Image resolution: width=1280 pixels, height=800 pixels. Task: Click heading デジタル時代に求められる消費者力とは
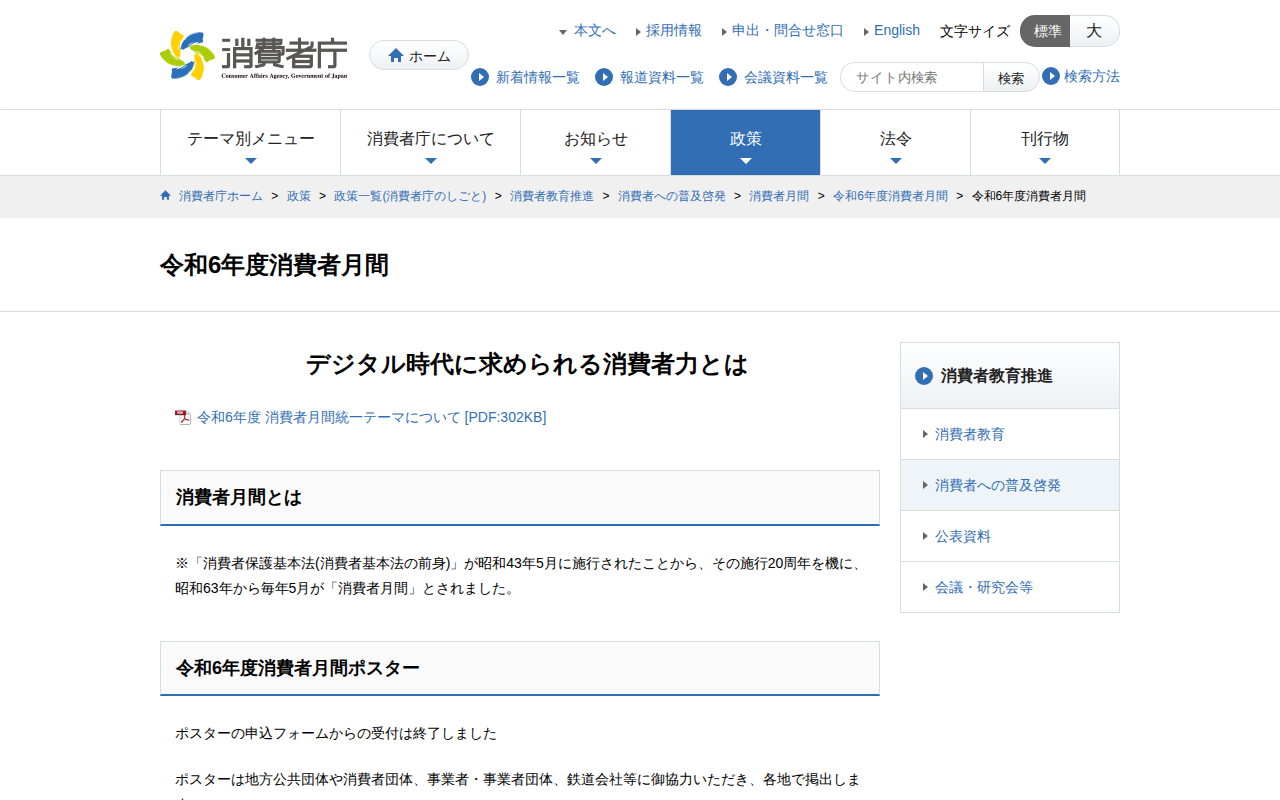point(527,364)
